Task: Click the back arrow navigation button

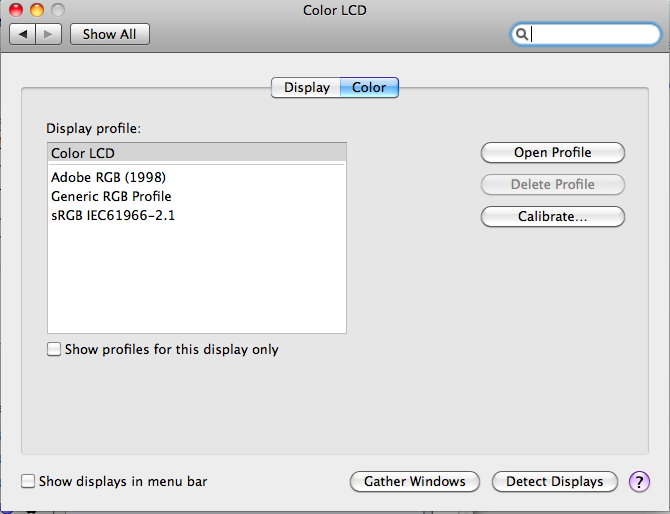Action: (x=23, y=34)
